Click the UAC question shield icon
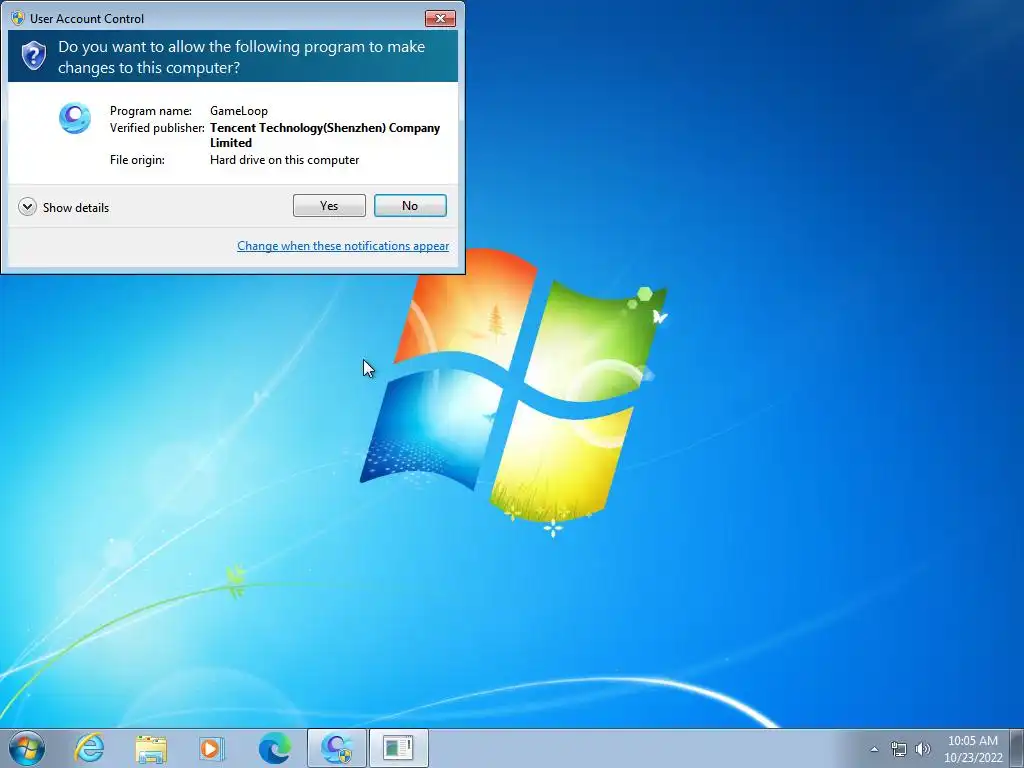Viewport: 1024px width, 768px height. pos(33,56)
